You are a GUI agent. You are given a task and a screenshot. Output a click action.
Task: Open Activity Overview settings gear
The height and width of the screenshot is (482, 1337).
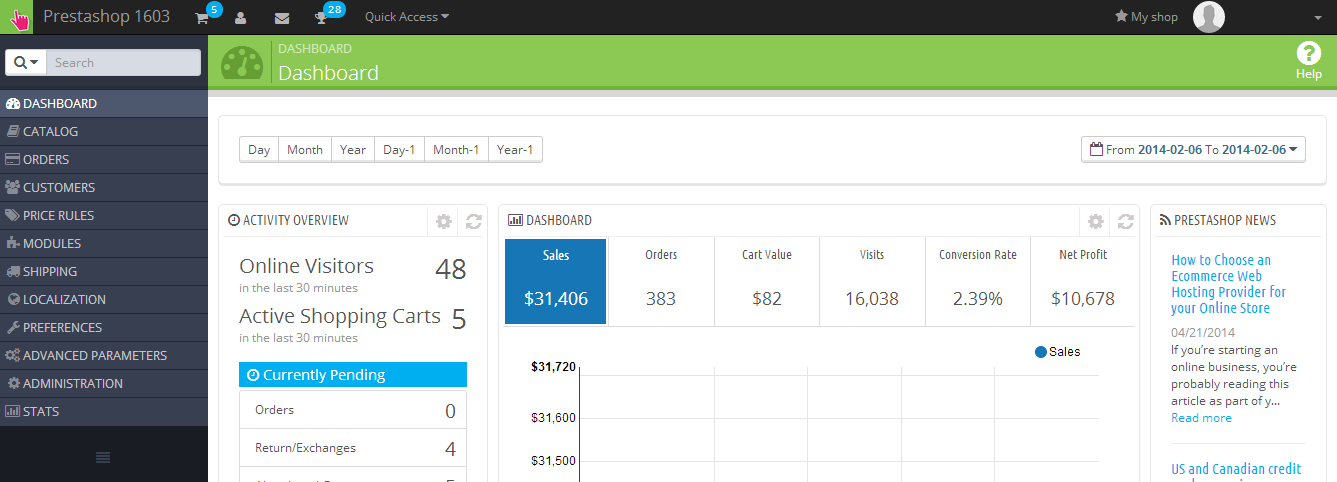(444, 221)
